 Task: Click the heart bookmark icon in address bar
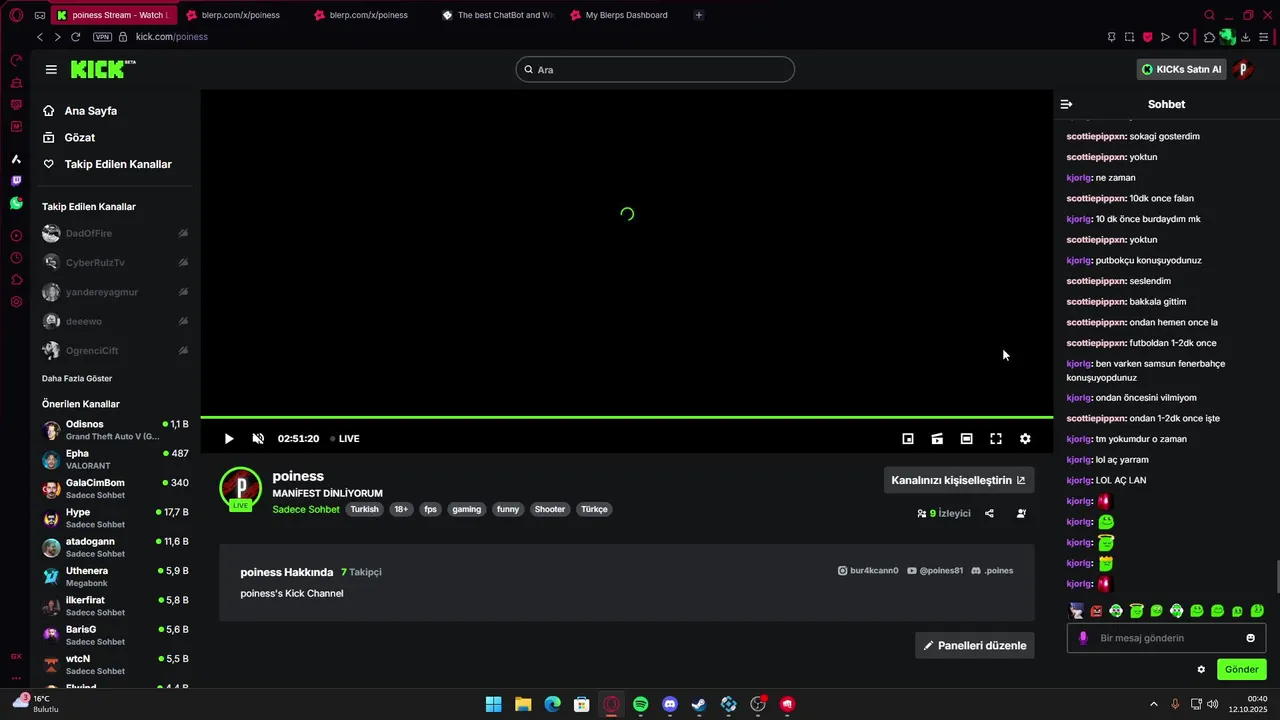(1184, 37)
